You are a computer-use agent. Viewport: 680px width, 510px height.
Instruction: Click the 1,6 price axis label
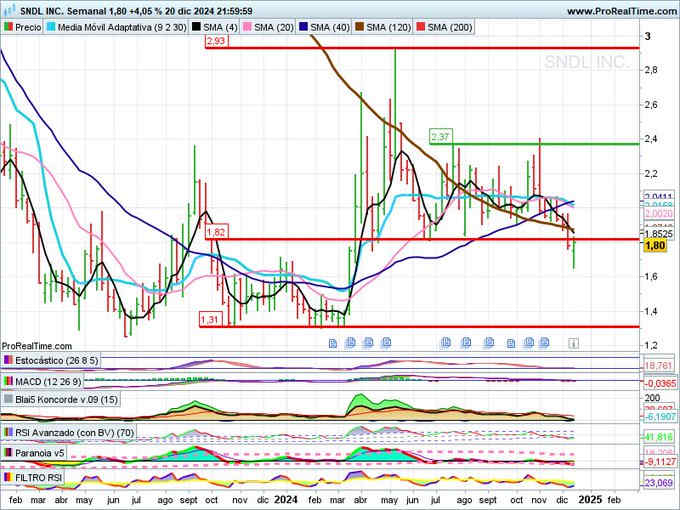(651, 276)
